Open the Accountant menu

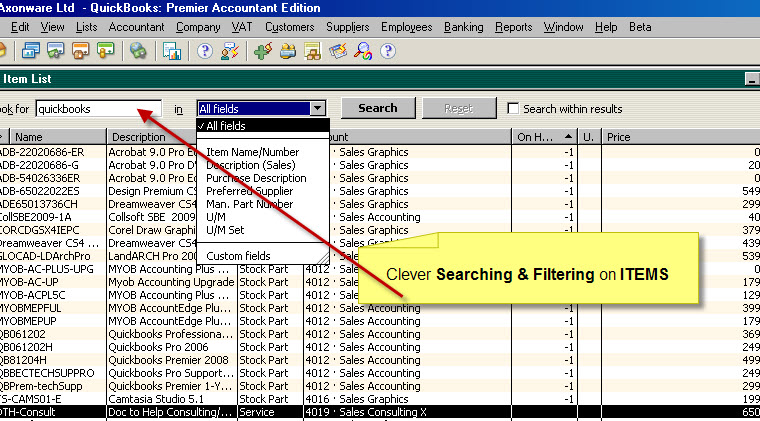pyautogui.click(x=136, y=27)
